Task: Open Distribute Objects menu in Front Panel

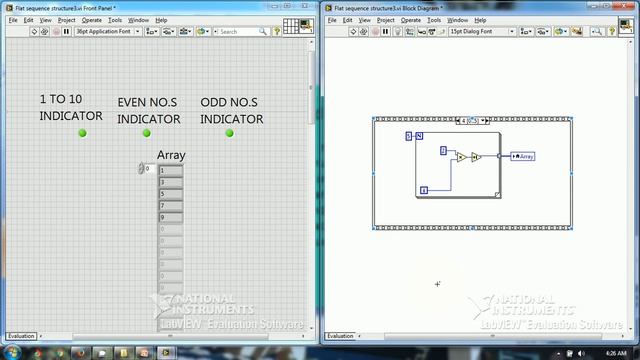Action: click(169, 31)
